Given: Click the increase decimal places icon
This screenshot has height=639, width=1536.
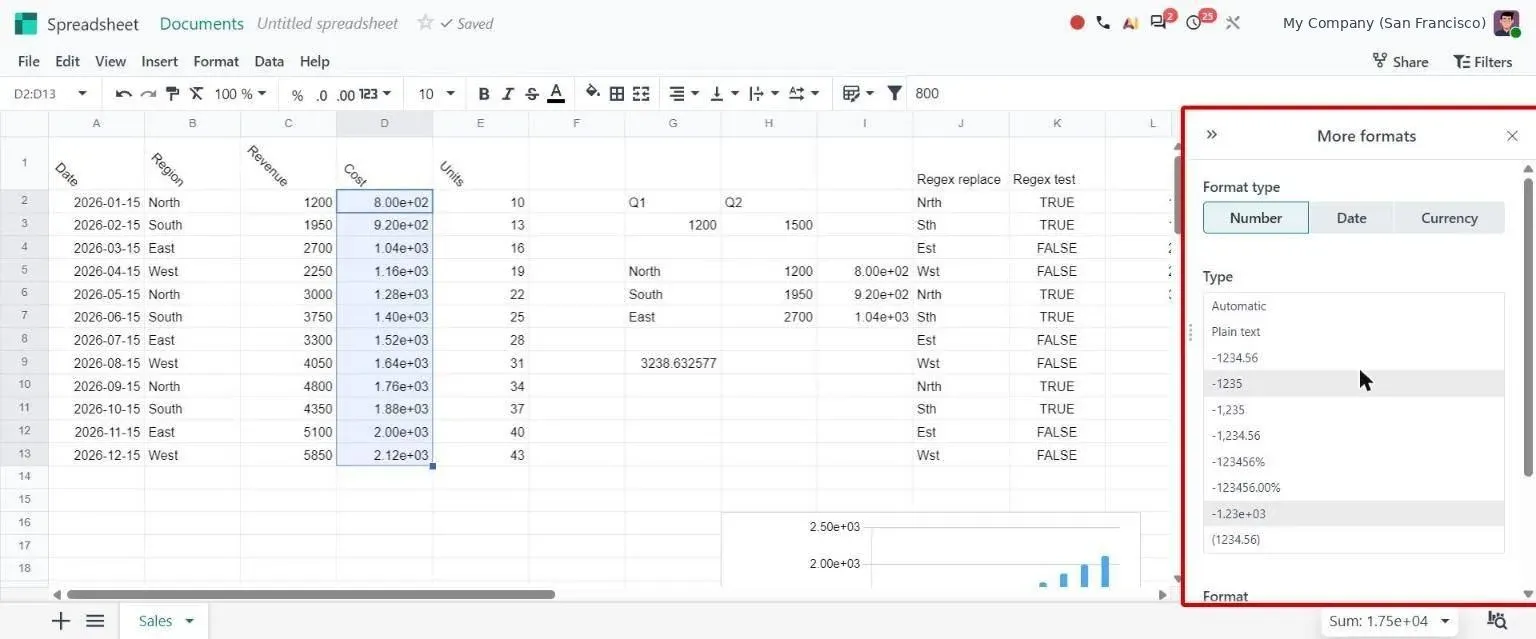Looking at the screenshot, I should pos(346,95).
